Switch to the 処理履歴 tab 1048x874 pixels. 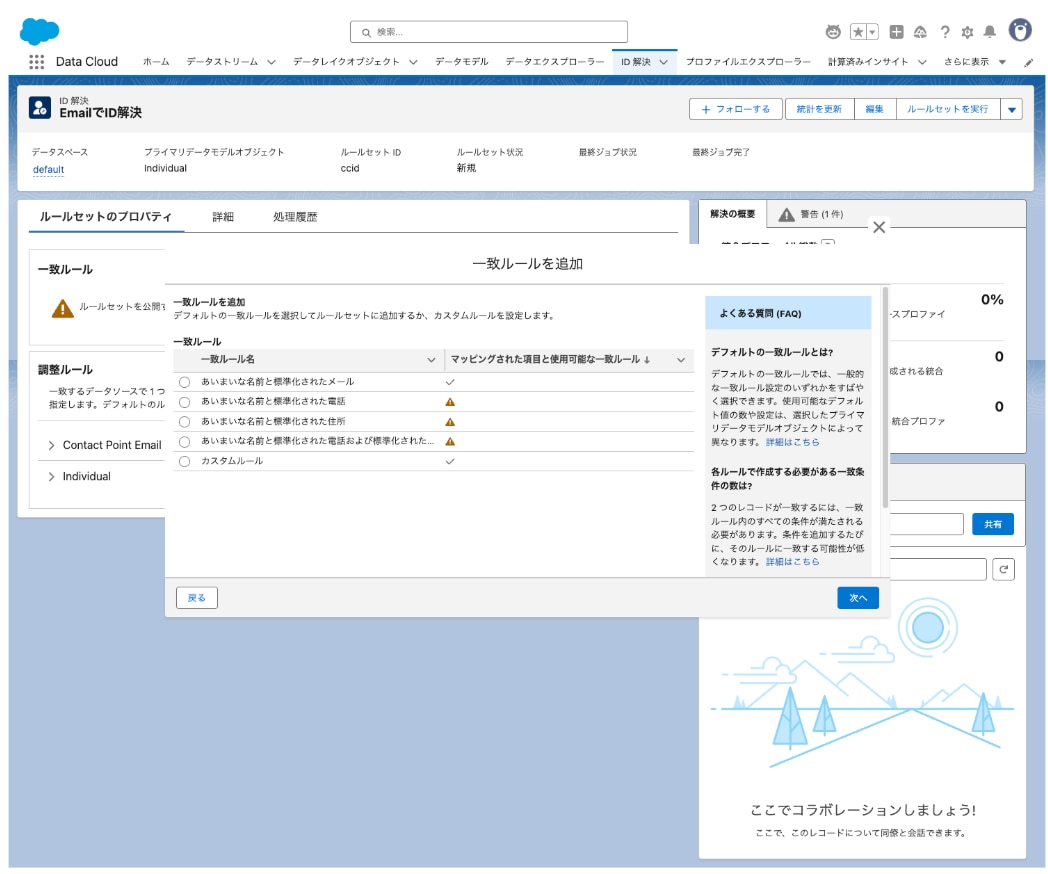pyautogui.click(x=295, y=217)
